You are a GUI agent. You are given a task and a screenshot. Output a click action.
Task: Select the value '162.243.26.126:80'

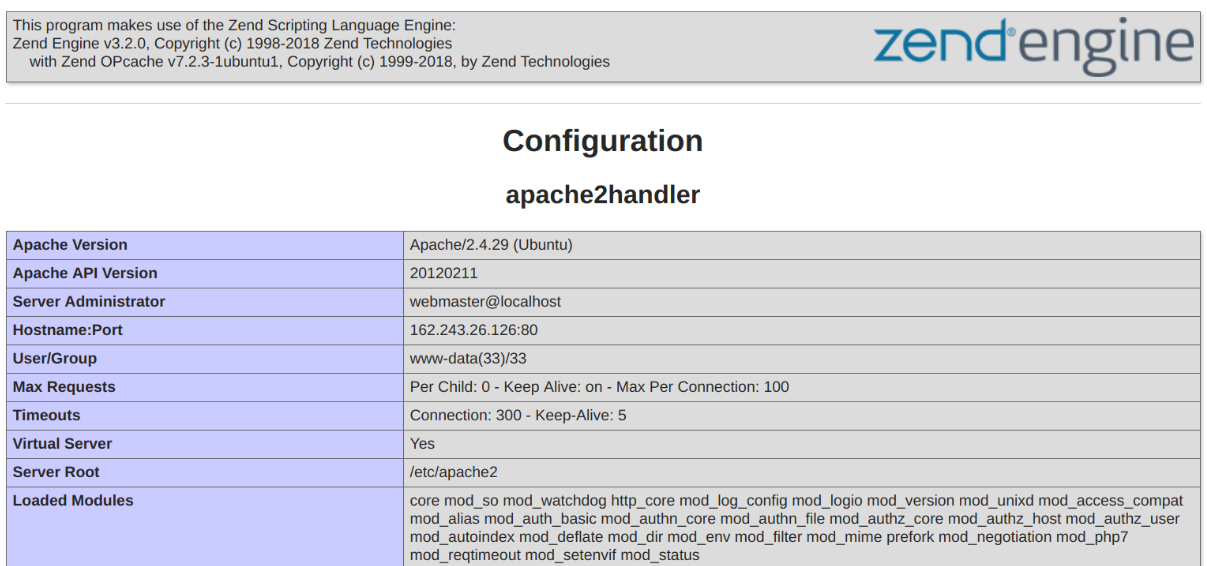coord(474,330)
